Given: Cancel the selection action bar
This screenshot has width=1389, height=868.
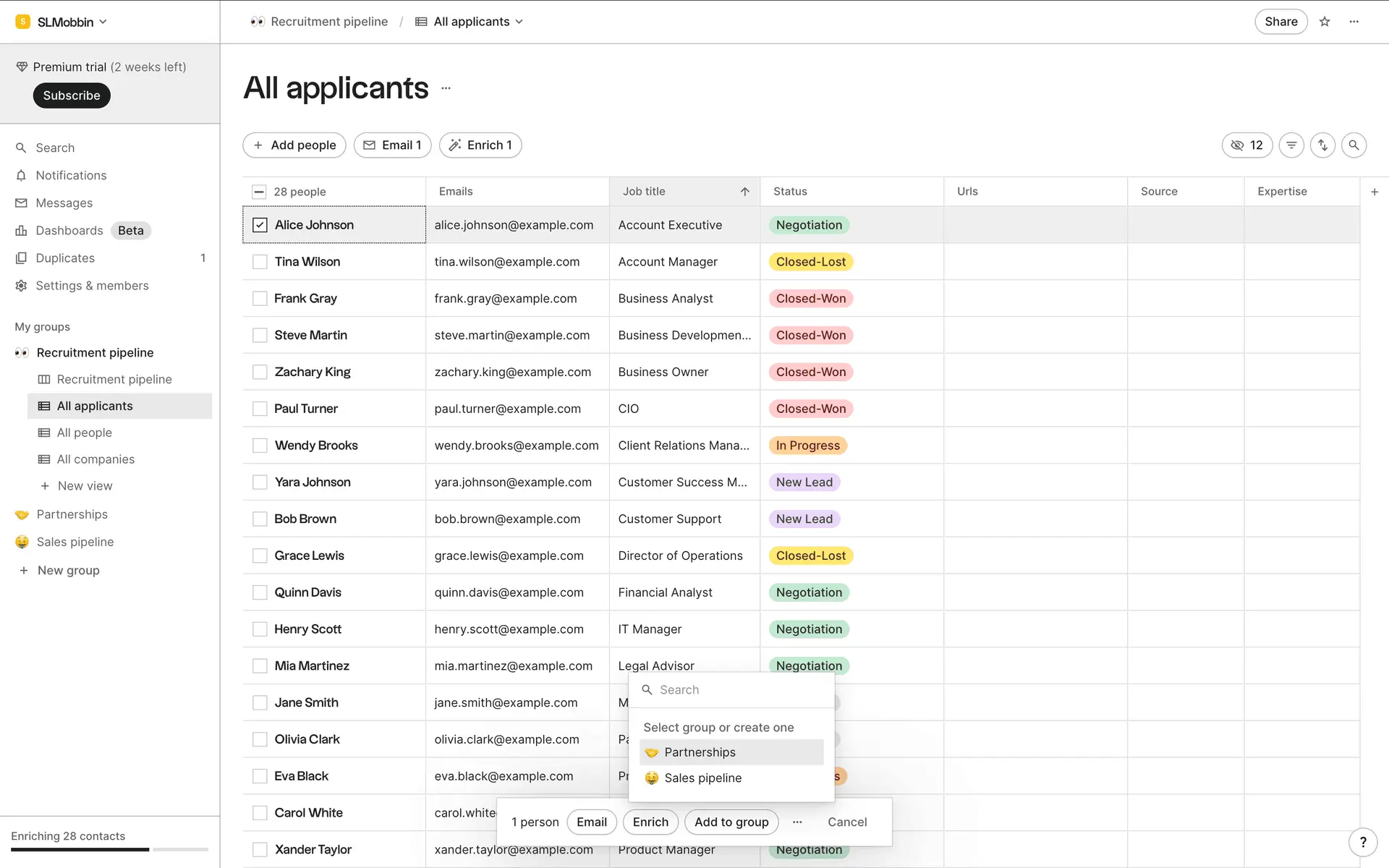Looking at the screenshot, I should [847, 822].
